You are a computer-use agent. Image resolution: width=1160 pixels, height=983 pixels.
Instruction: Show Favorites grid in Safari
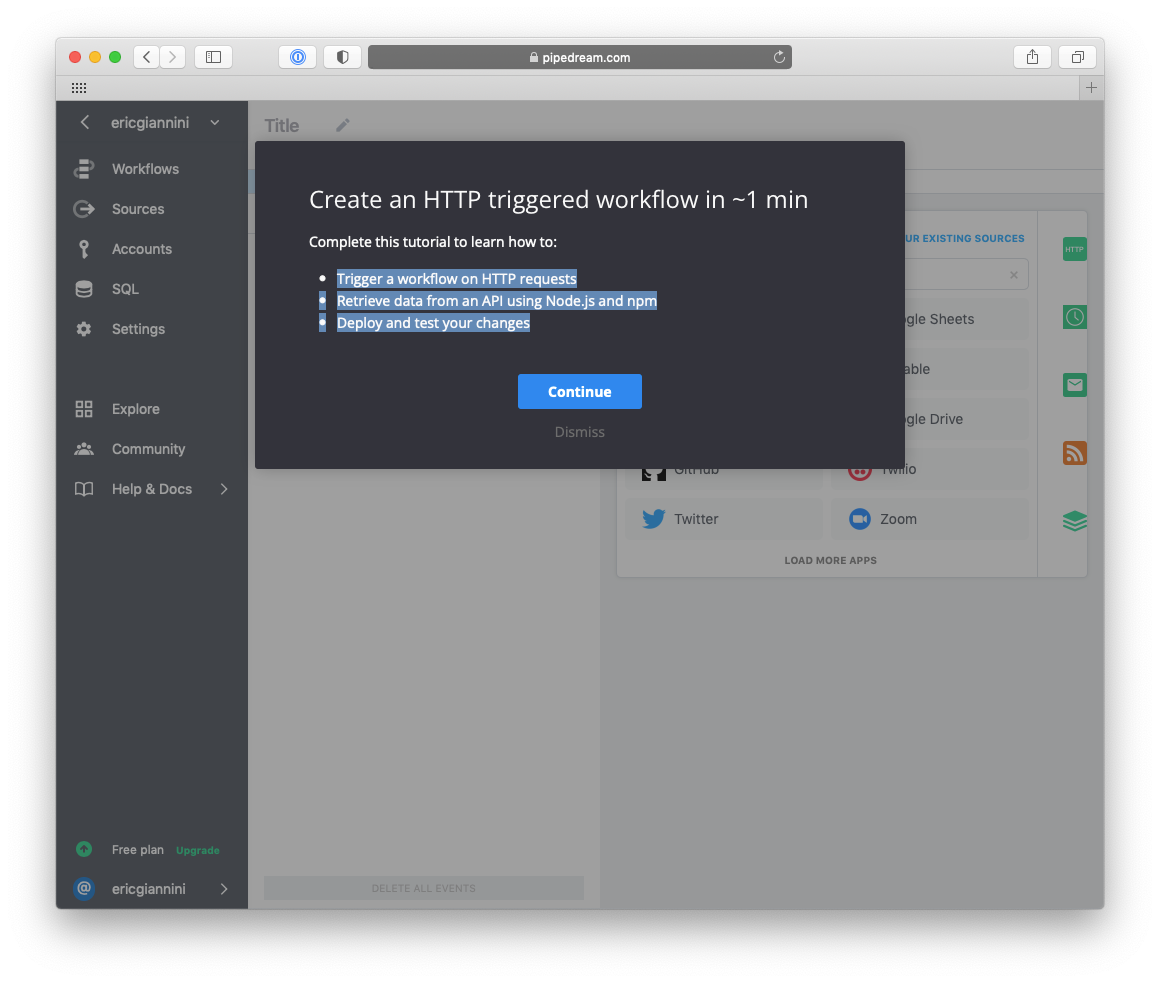point(79,88)
